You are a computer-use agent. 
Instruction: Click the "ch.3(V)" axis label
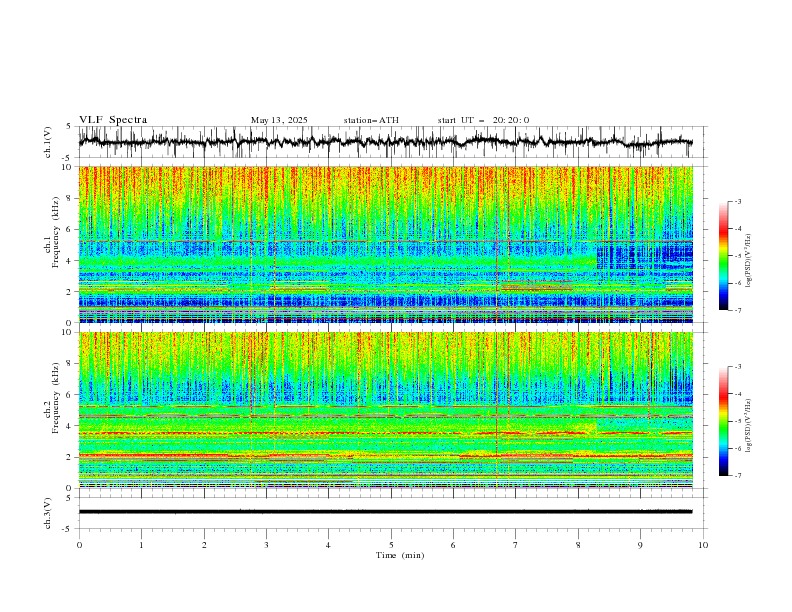48,513
